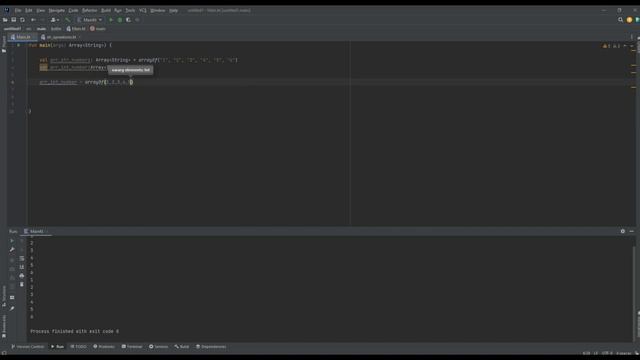This screenshot has height=360, width=640.
Task: Open the Navigate menu
Action: pos(57,10)
